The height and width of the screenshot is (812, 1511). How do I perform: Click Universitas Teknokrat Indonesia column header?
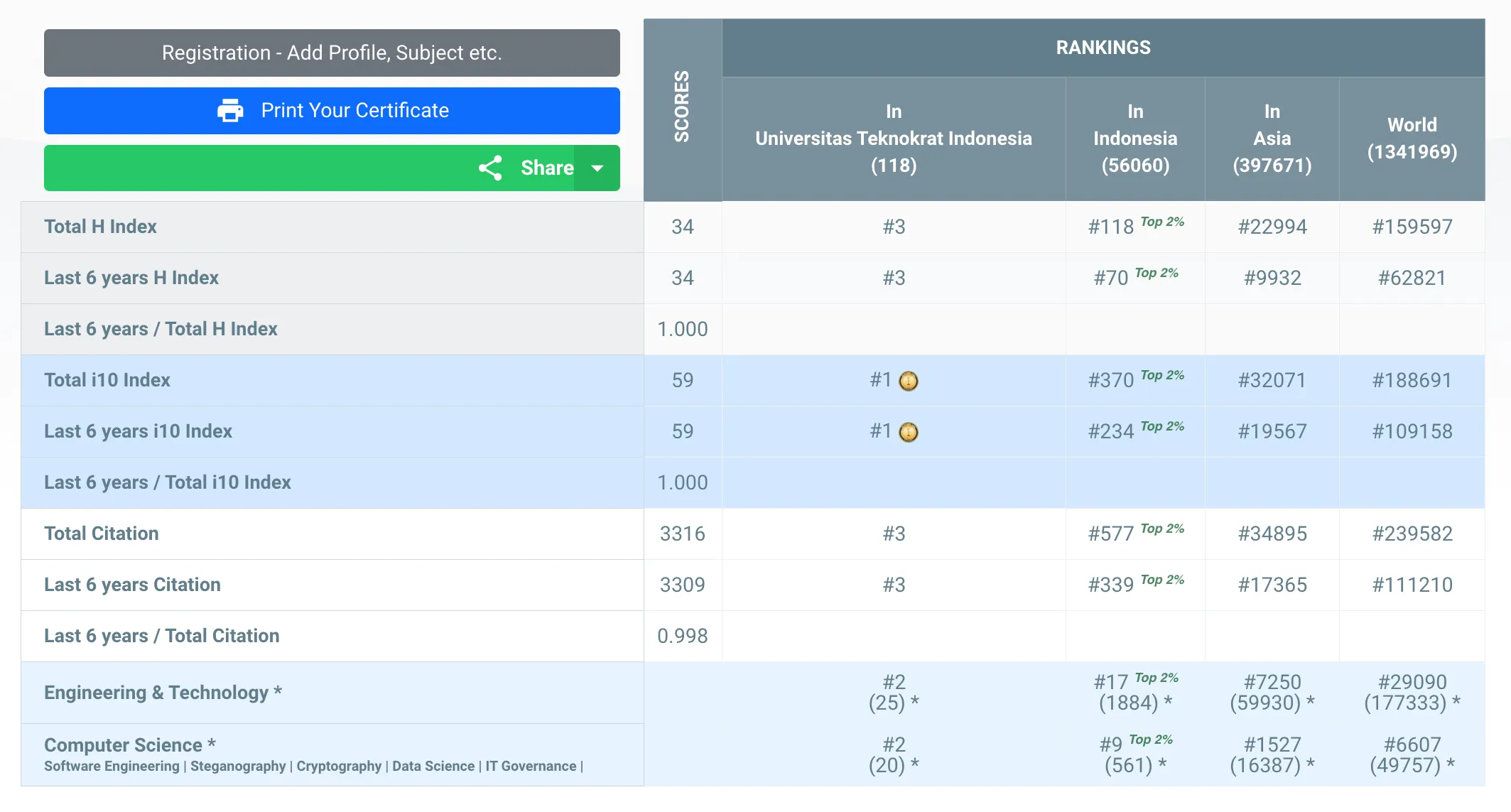tap(893, 139)
